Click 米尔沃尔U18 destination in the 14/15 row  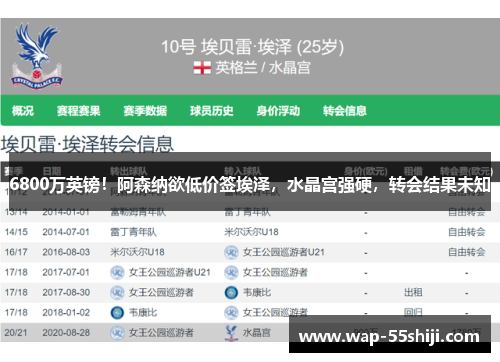point(251,232)
